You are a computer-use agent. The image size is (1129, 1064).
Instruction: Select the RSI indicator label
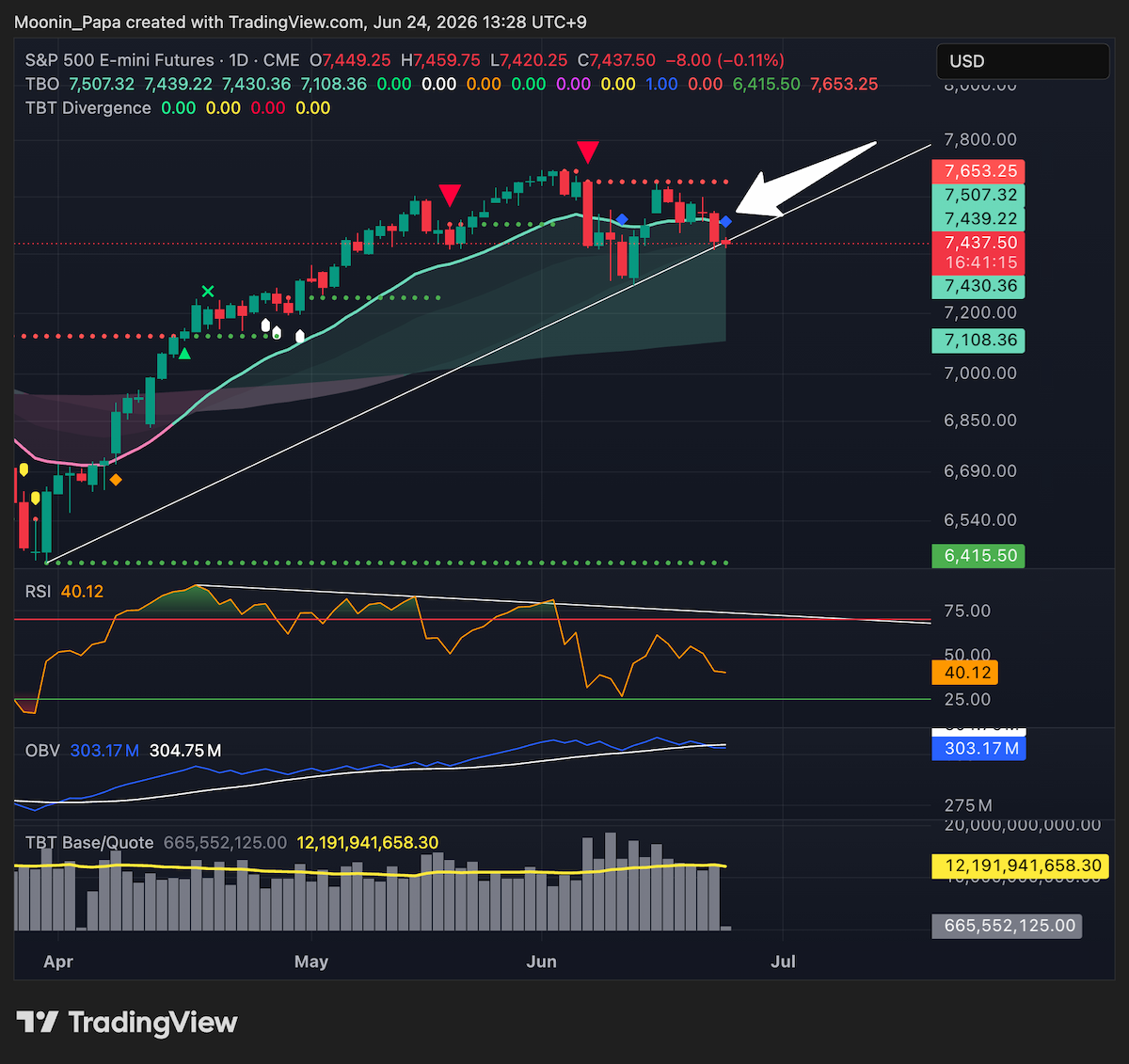pos(38,591)
